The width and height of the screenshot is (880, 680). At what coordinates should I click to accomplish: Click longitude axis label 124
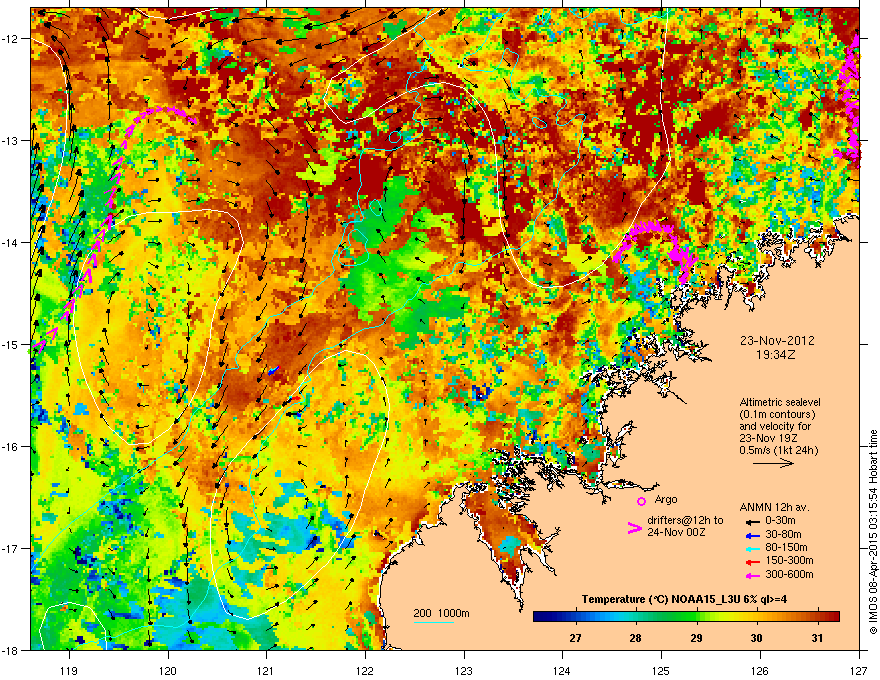562,671
